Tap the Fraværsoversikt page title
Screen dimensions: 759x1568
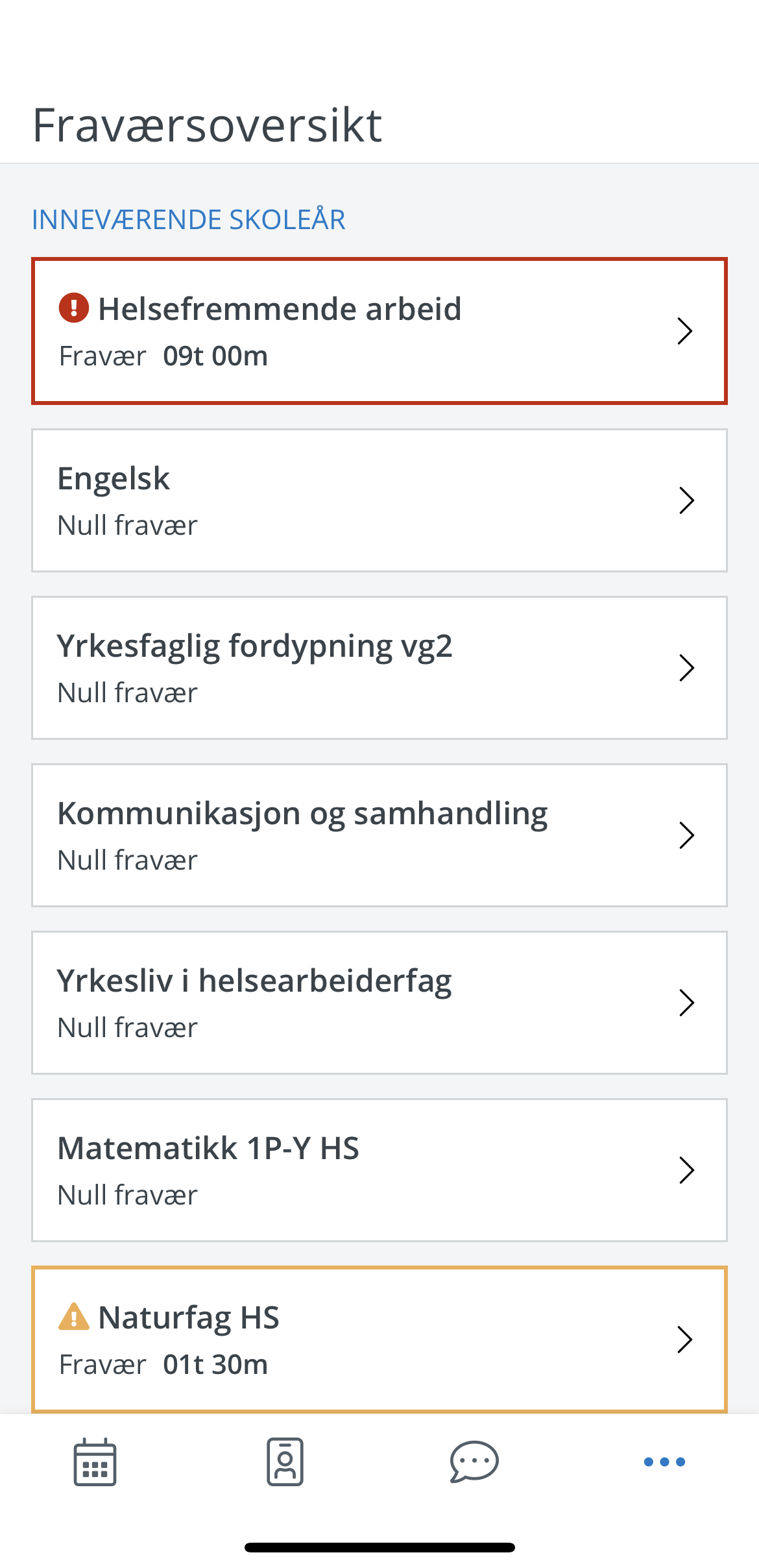pyautogui.click(x=207, y=125)
